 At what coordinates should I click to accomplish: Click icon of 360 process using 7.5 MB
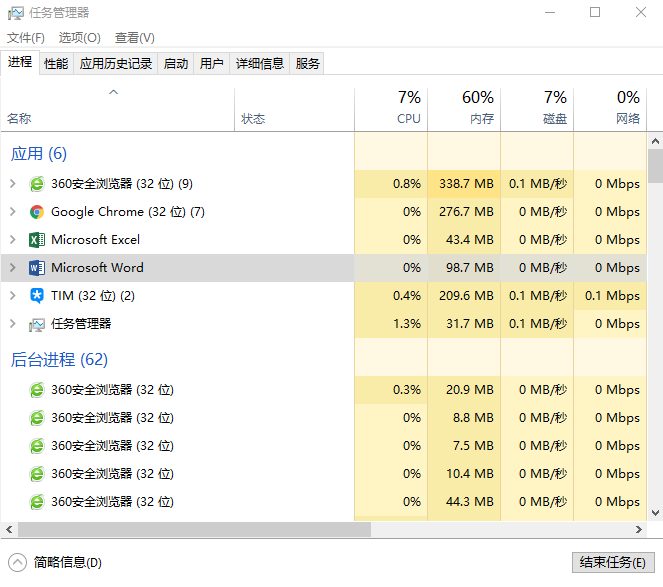click(37, 446)
